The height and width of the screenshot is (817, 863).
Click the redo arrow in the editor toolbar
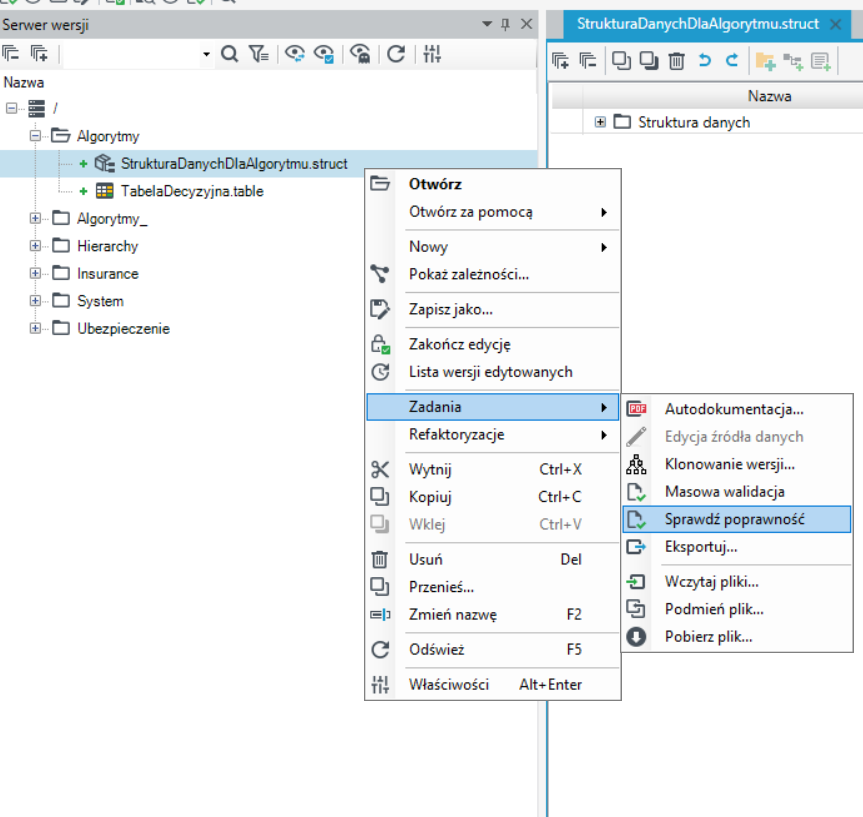732,60
